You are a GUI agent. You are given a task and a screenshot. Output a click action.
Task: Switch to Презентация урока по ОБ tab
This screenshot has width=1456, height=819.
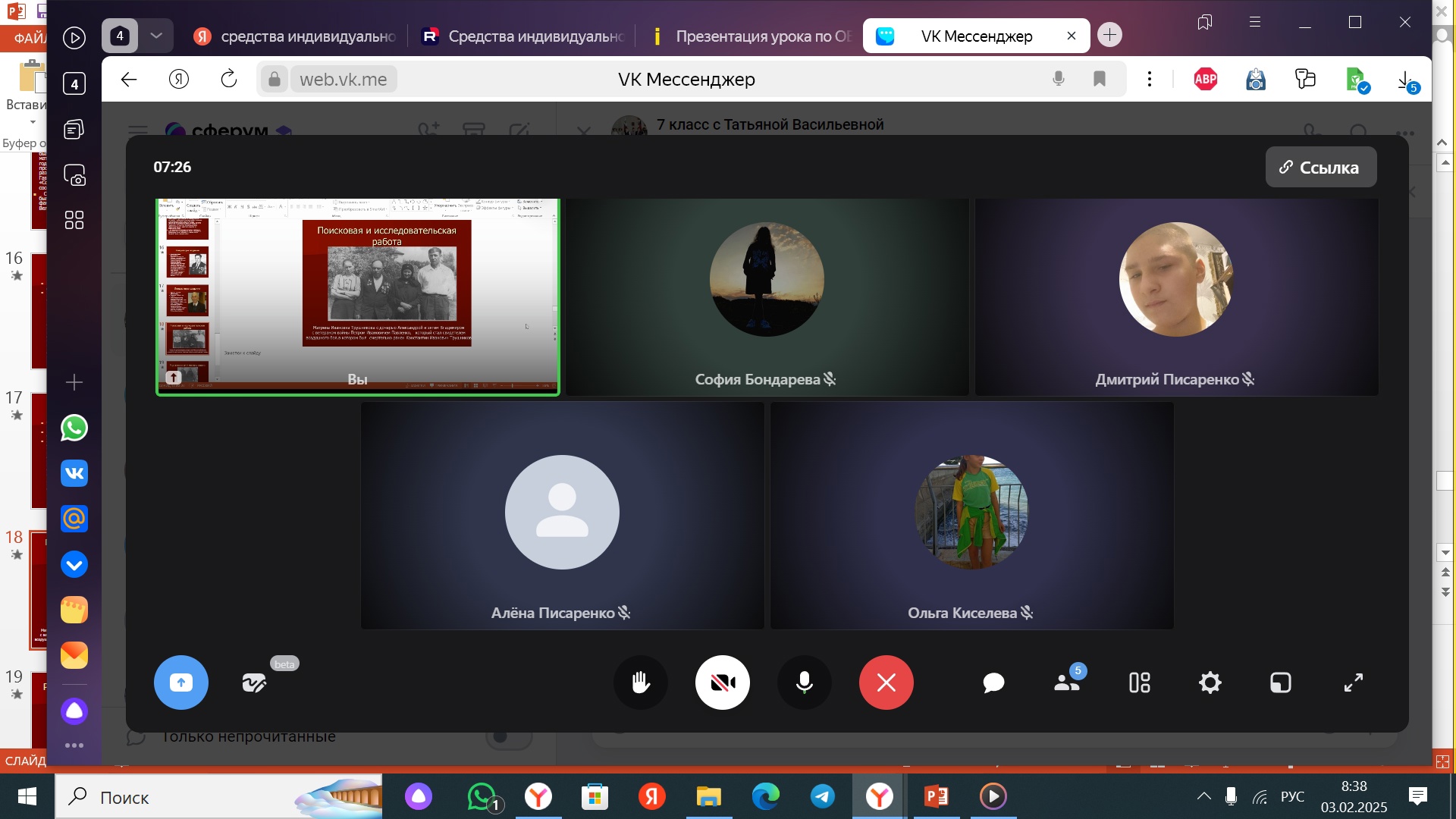click(751, 36)
